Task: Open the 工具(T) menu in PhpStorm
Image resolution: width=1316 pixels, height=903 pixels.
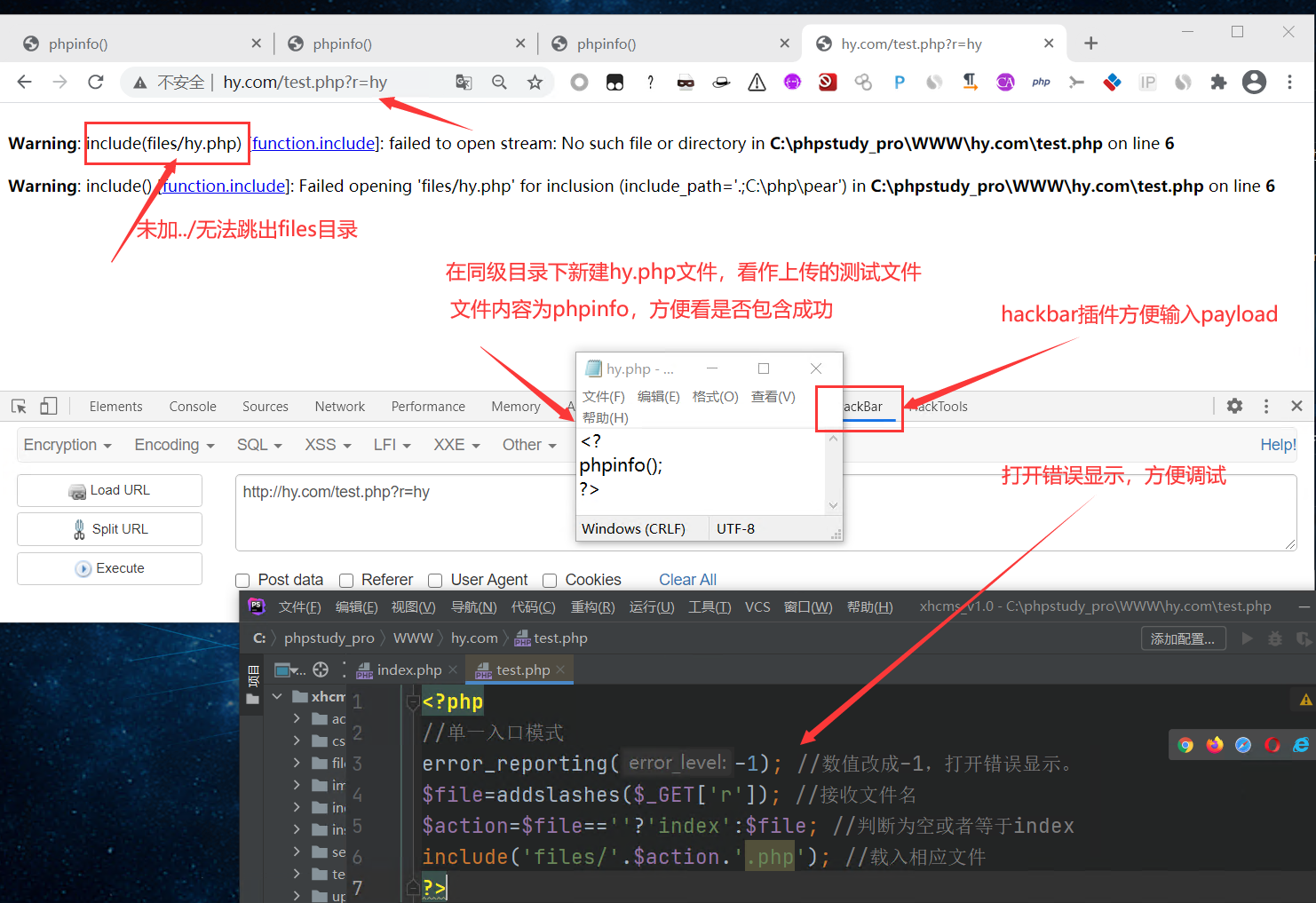Action: point(710,606)
